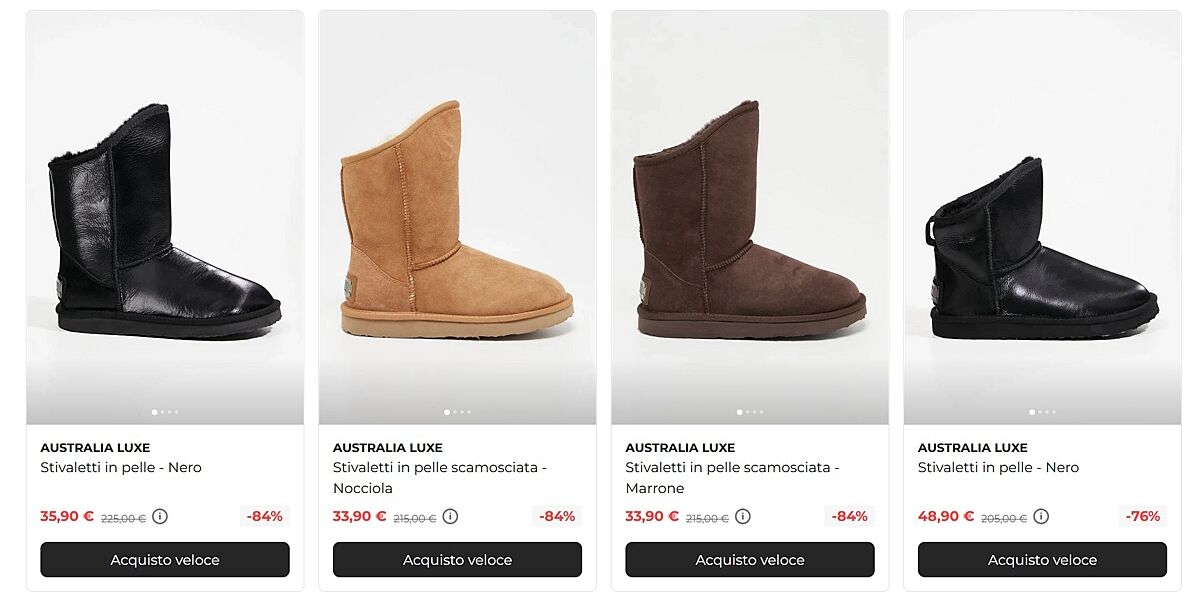Screen dimensions: 1200x601
Task: Open short black leather boot image
Action: click(x=1042, y=218)
